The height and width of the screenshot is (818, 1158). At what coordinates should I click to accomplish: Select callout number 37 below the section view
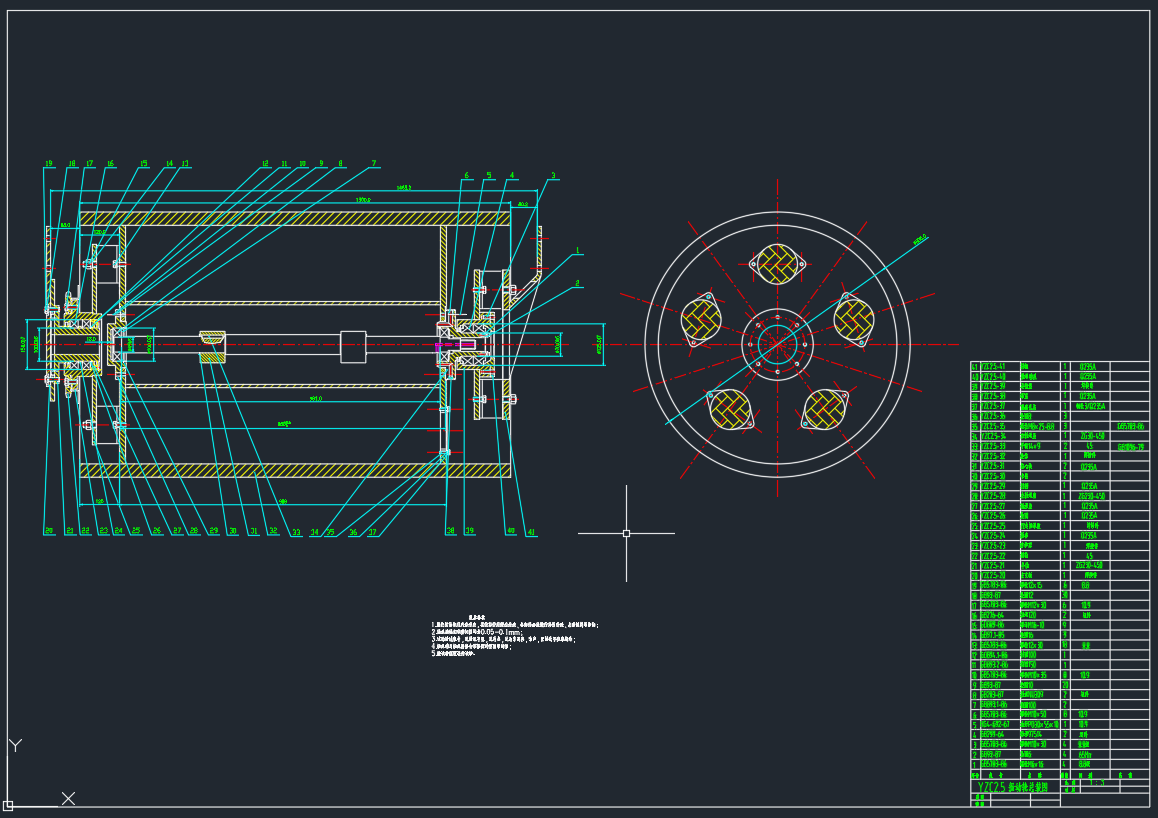[373, 532]
